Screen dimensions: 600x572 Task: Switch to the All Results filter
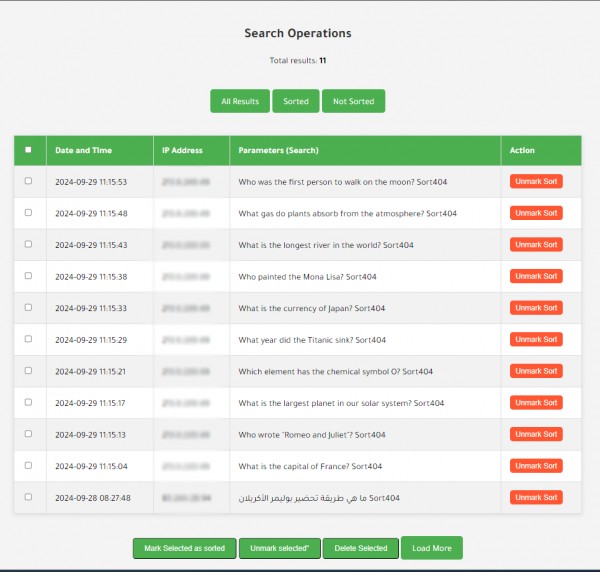pos(239,101)
